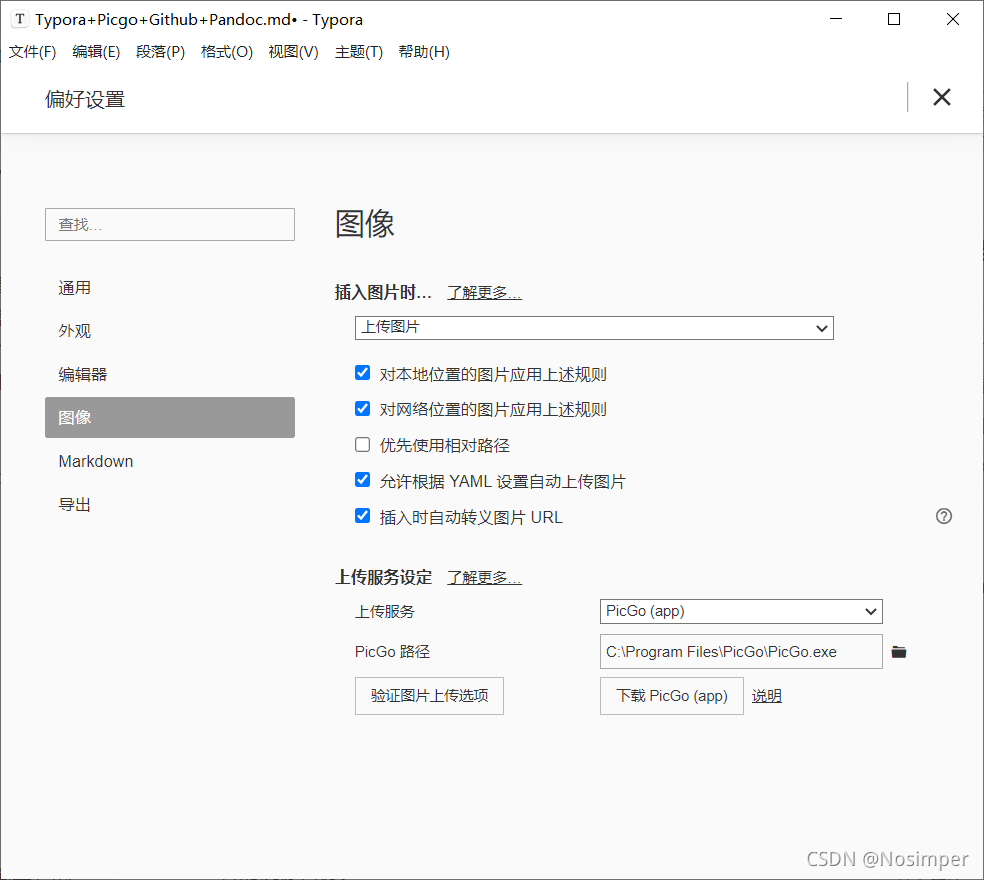This screenshot has width=984, height=880.
Task: Open '了解更多' link next to 插入图片时
Action: 484,292
